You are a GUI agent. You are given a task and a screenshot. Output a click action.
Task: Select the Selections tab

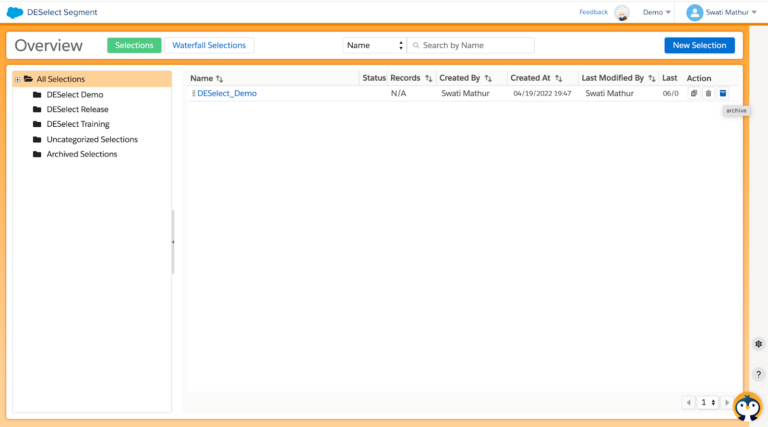[134, 45]
